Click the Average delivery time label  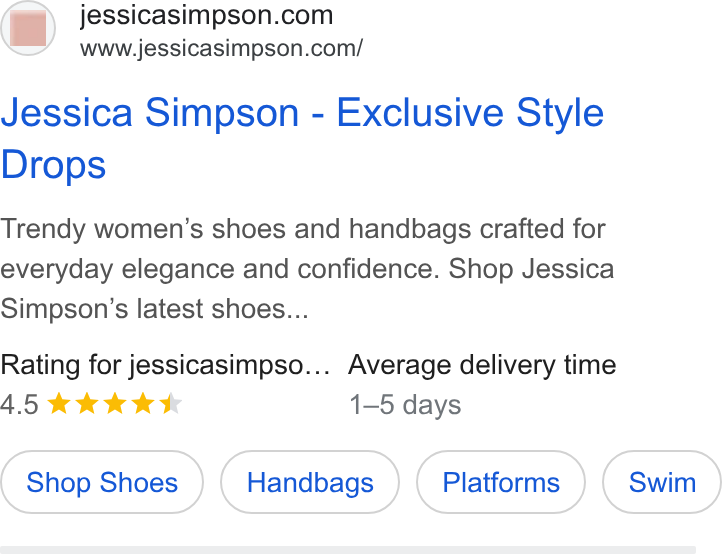(482, 365)
